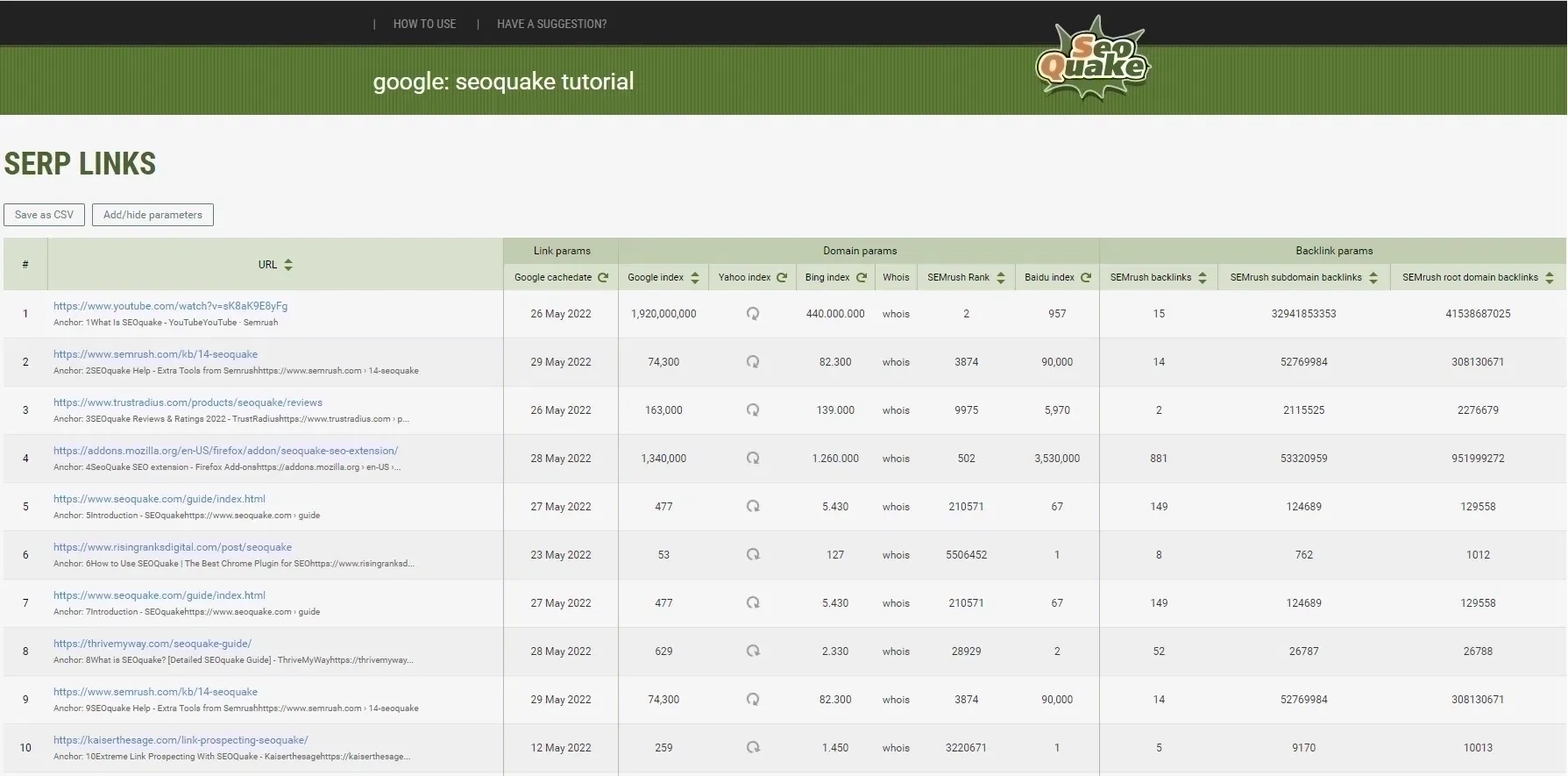This screenshot has width=1568, height=776.
Task: Open the HOW TO USE page
Action: click(x=424, y=24)
